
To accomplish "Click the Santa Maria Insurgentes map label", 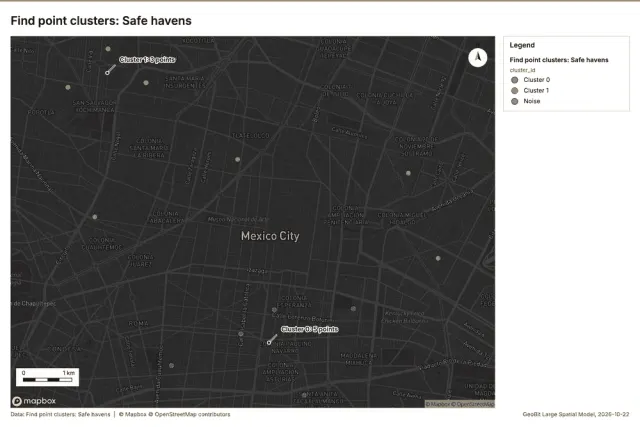I will coord(185,82).
